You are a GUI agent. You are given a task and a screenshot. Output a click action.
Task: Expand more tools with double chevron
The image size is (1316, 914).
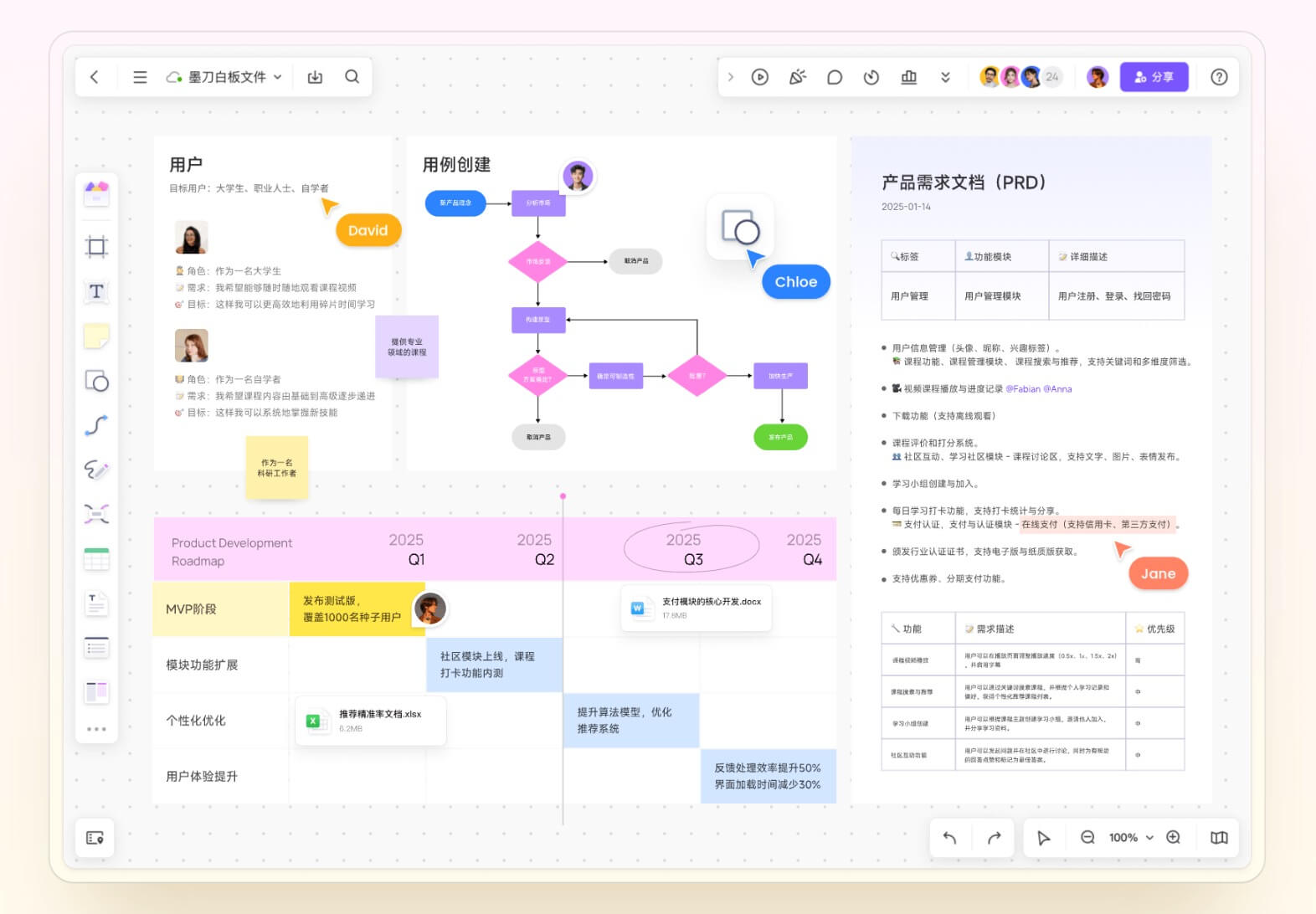coord(945,77)
